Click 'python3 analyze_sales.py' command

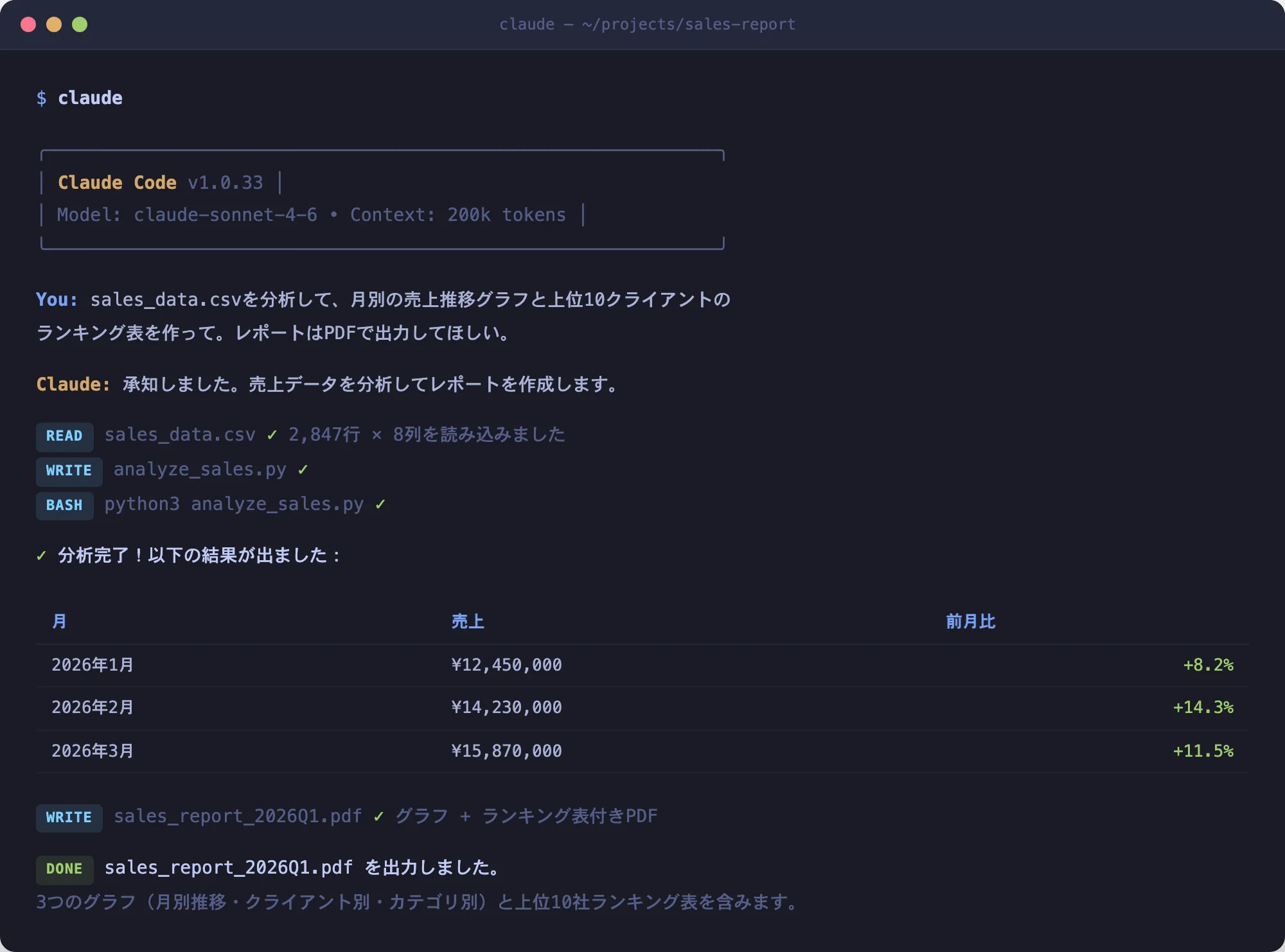[234, 504]
